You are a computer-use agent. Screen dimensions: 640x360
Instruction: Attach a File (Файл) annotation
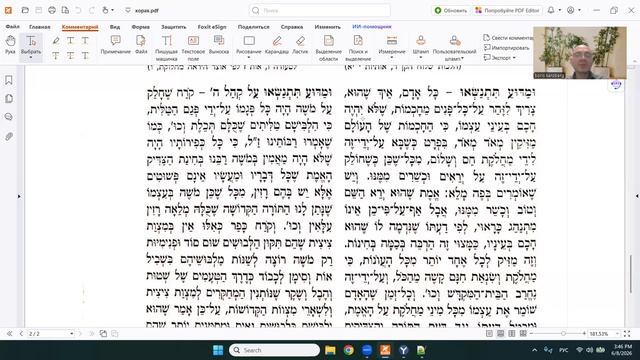tap(141, 44)
